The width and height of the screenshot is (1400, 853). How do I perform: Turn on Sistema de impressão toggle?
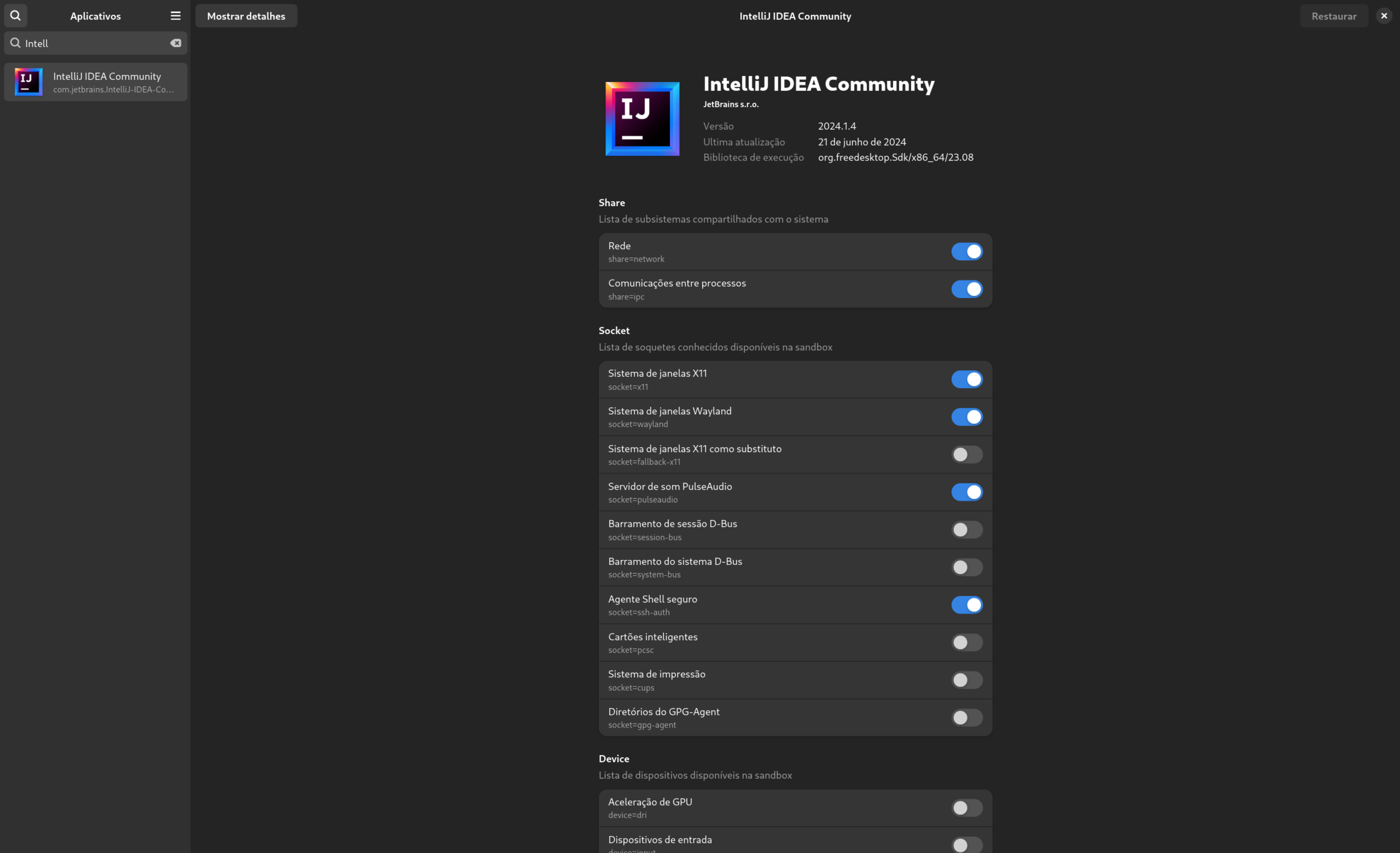pos(967,680)
